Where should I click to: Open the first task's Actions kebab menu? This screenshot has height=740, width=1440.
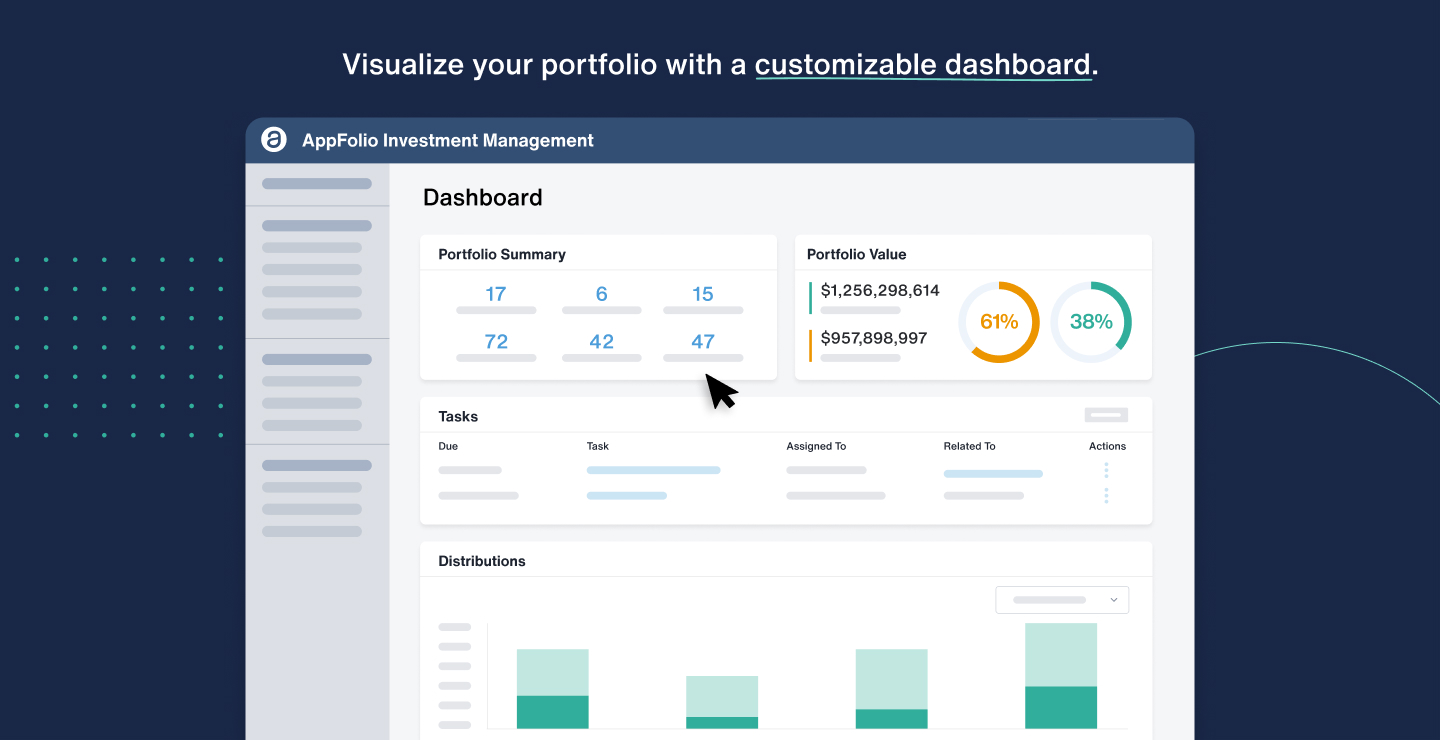(x=1106, y=470)
